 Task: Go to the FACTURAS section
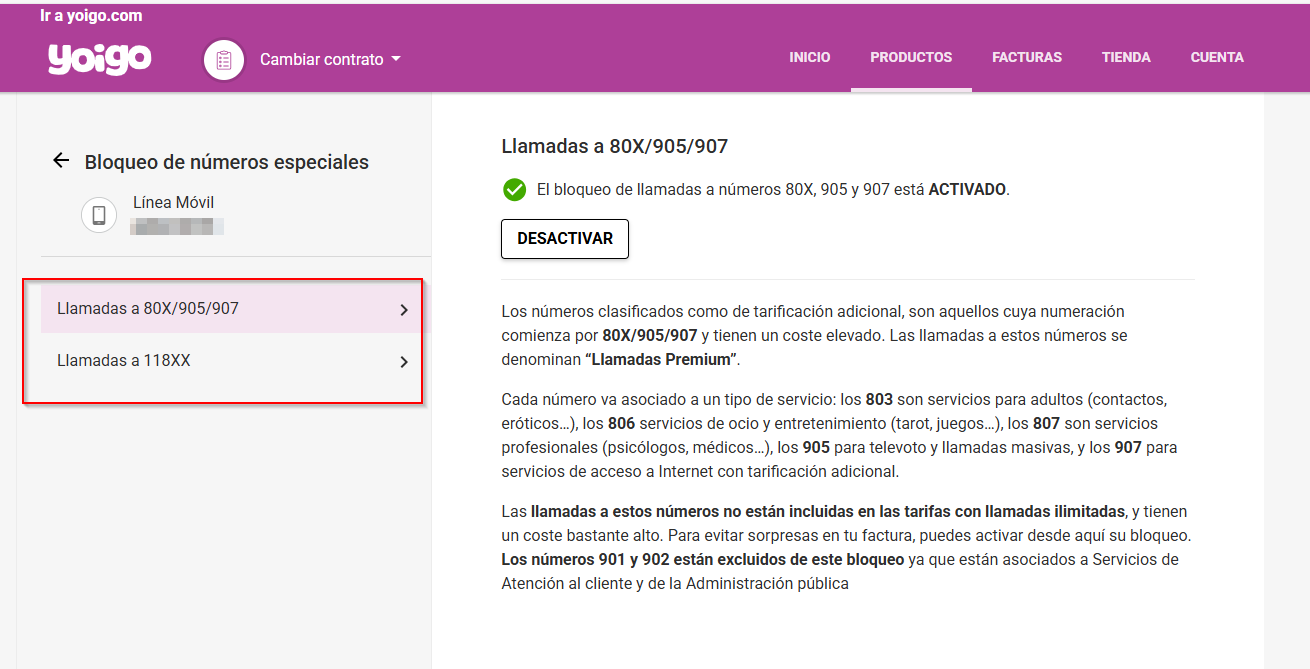pos(1027,57)
